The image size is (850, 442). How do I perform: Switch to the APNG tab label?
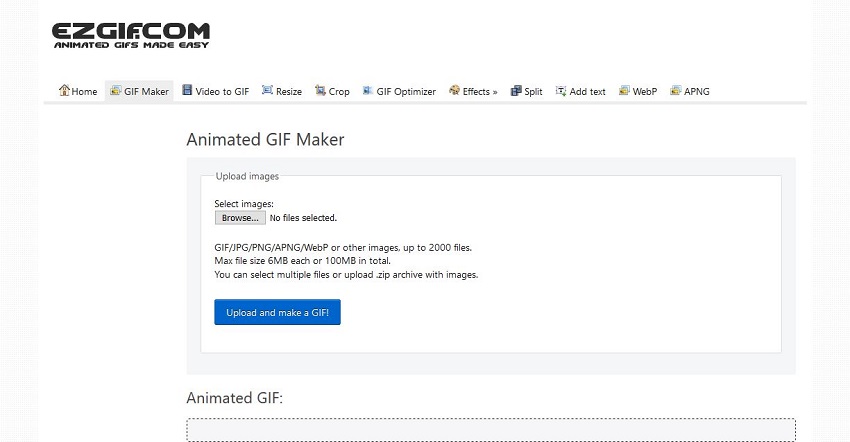[697, 92]
